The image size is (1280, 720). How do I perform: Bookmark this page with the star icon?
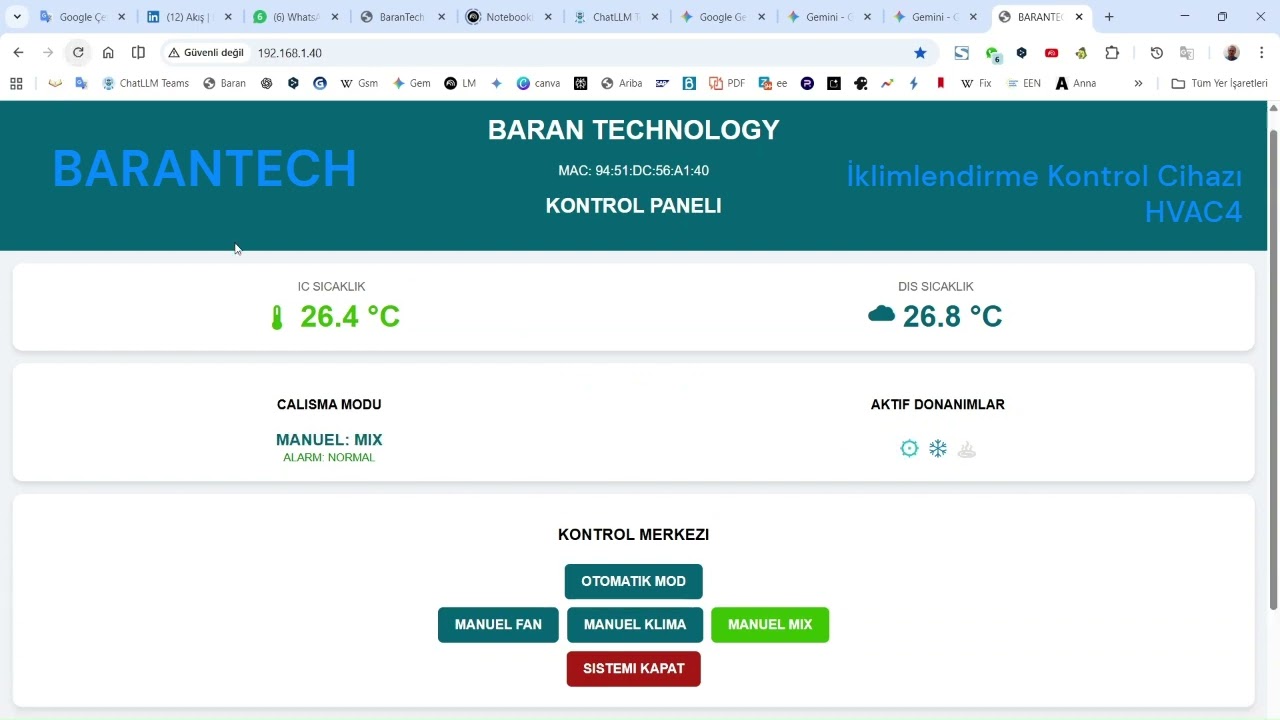920,53
